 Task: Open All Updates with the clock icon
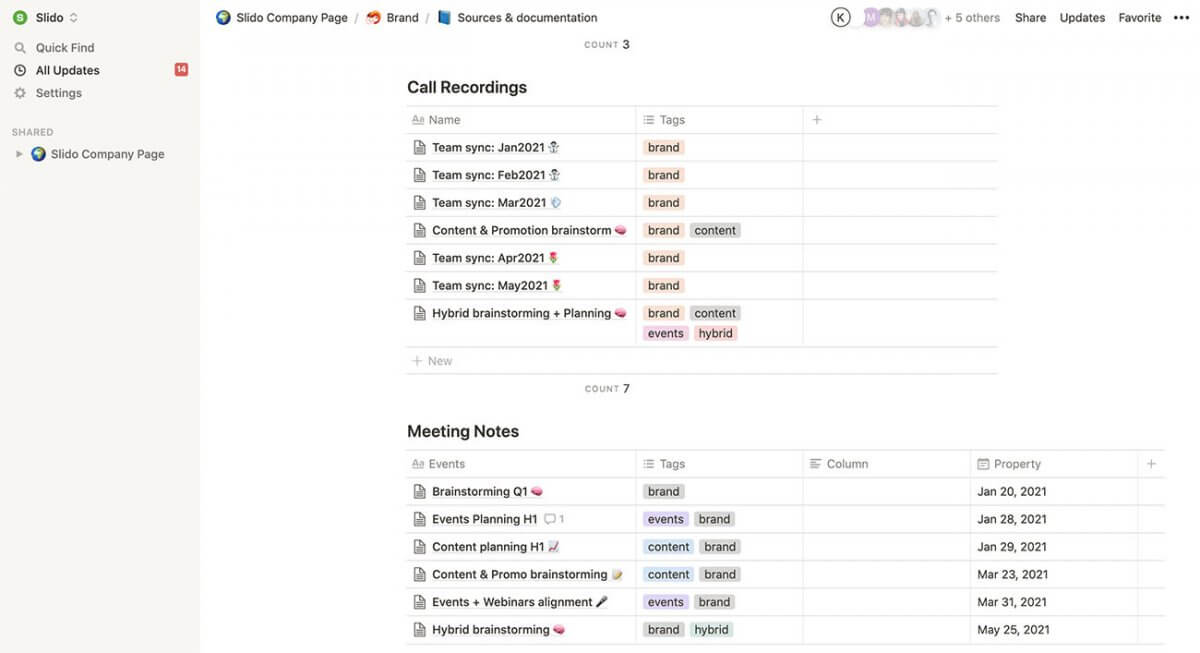(x=21, y=70)
